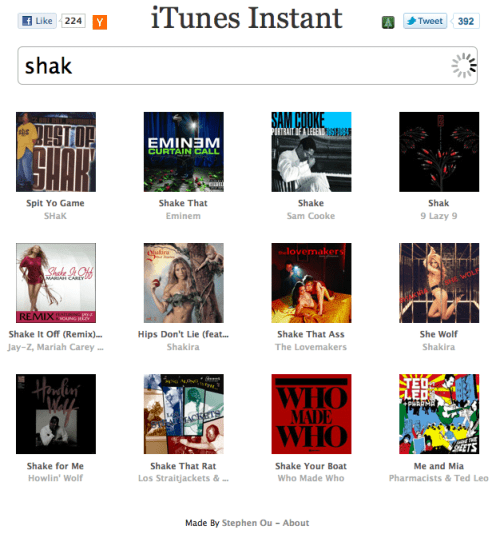Image resolution: width=500 pixels, height=538 pixels.
Task: Click the green icon beside Tweet
Action: coord(388,22)
